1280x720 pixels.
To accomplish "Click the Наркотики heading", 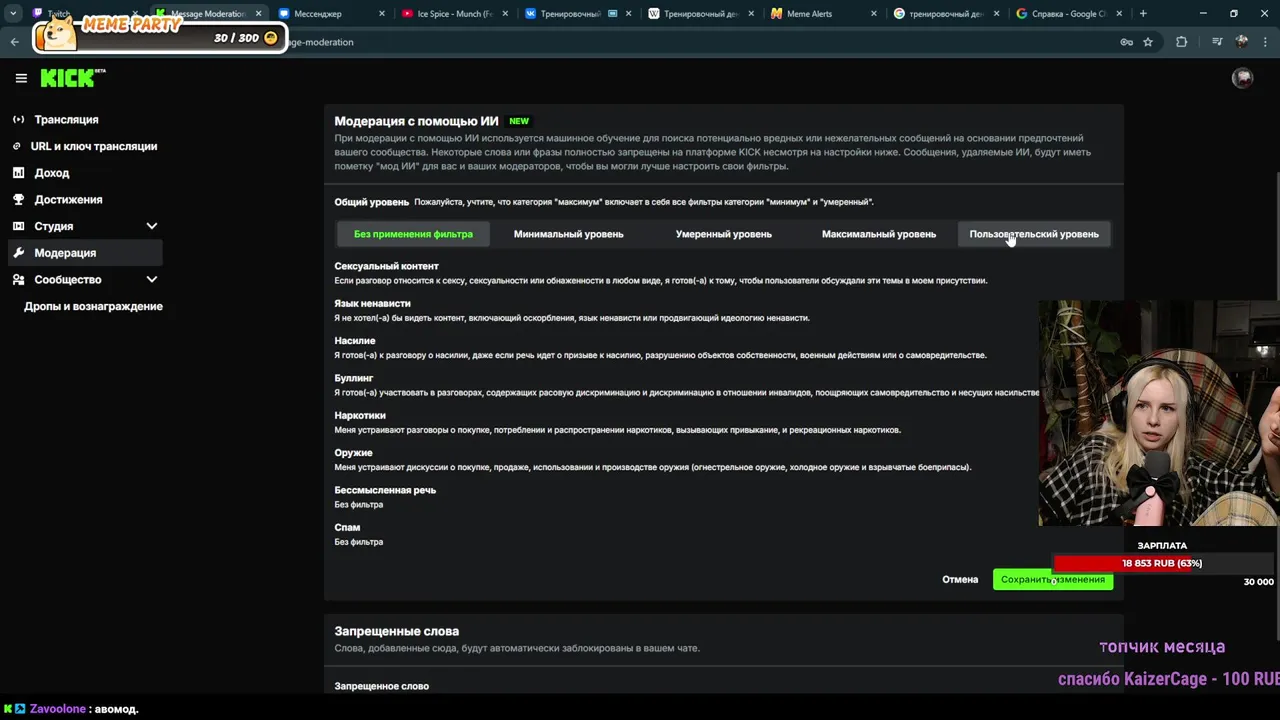I will point(360,415).
